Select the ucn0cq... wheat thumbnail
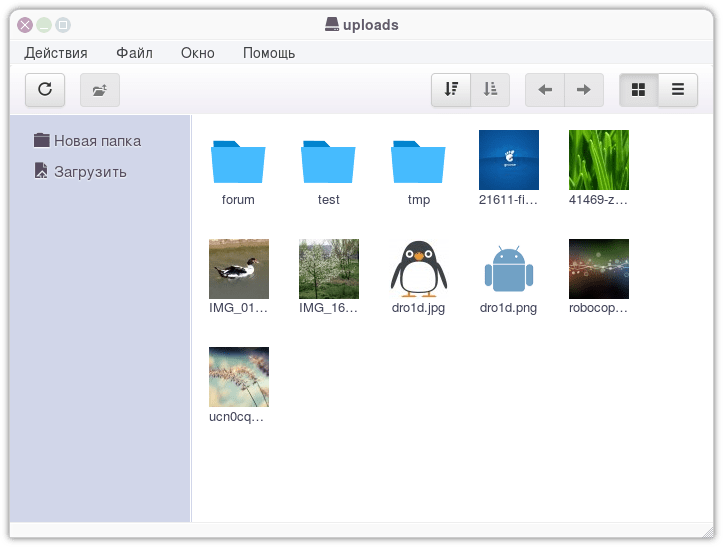723x547 pixels. 239,377
